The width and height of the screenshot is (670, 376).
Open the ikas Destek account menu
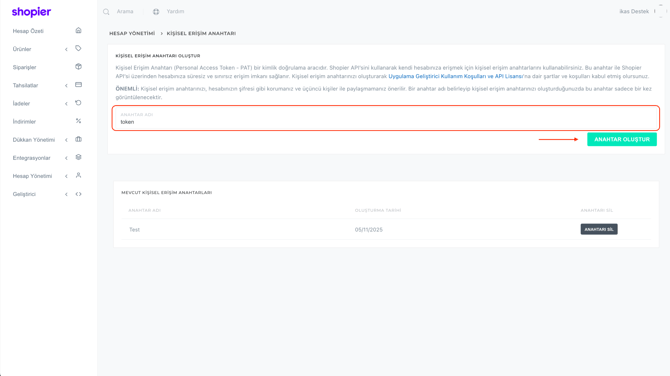634,12
